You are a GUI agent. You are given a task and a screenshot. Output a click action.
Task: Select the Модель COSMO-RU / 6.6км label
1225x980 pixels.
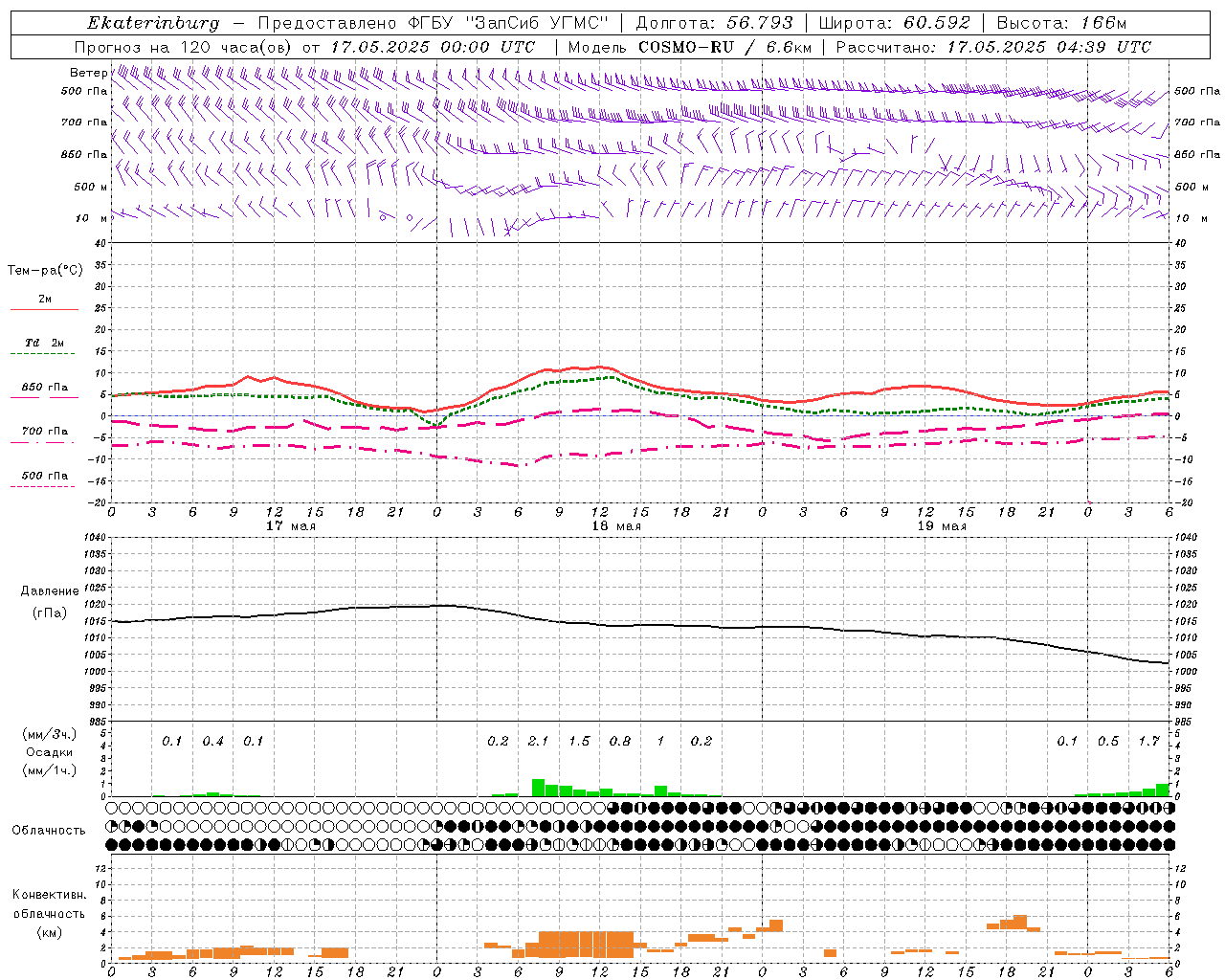click(690, 47)
